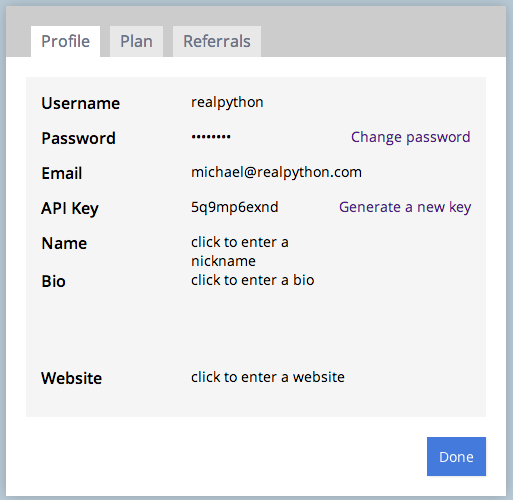Select the realpython username value
This screenshot has width=513, height=500.
(x=227, y=102)
